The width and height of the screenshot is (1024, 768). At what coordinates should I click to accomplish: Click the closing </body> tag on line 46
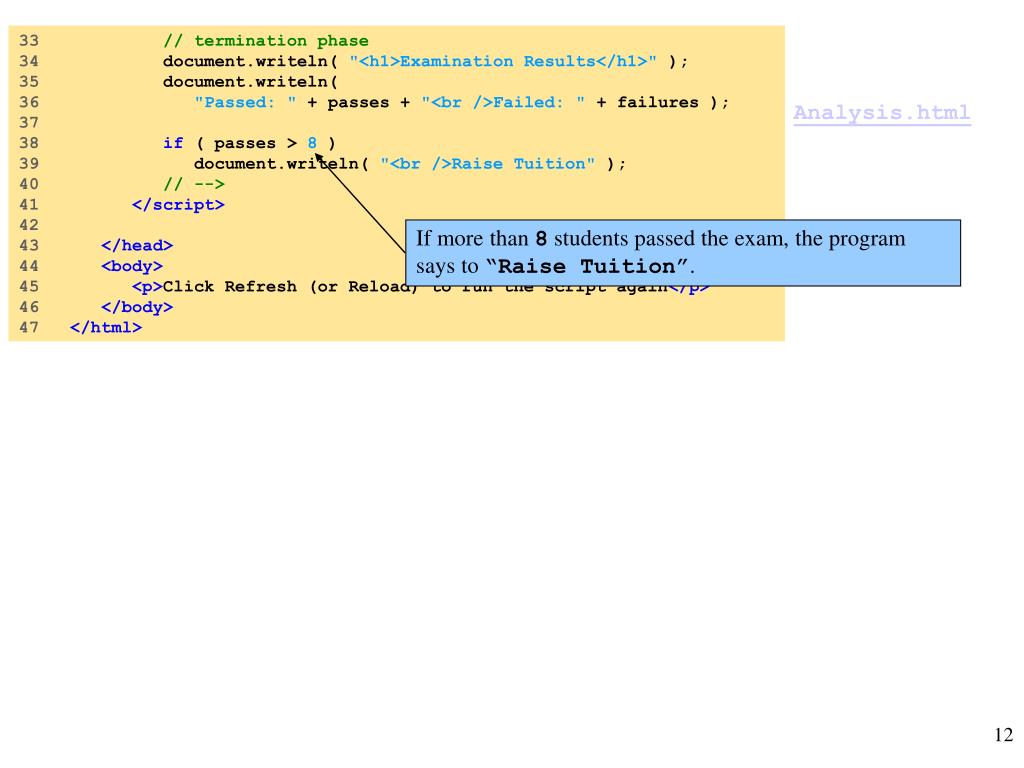pos(137,307)
